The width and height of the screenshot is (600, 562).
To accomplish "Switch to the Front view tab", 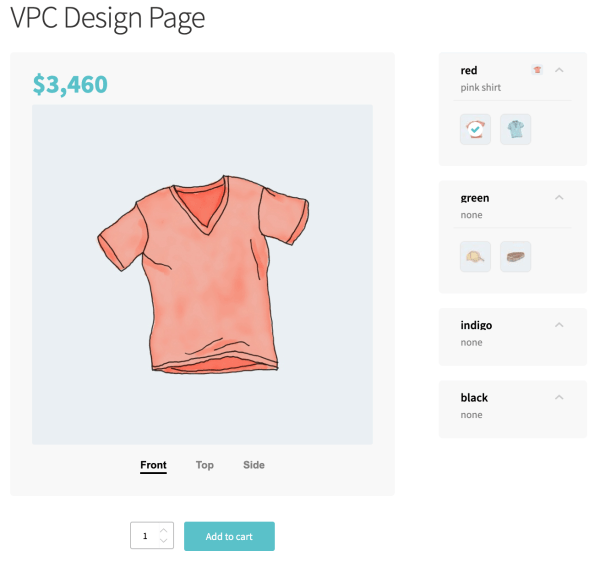I will (153, 465).
